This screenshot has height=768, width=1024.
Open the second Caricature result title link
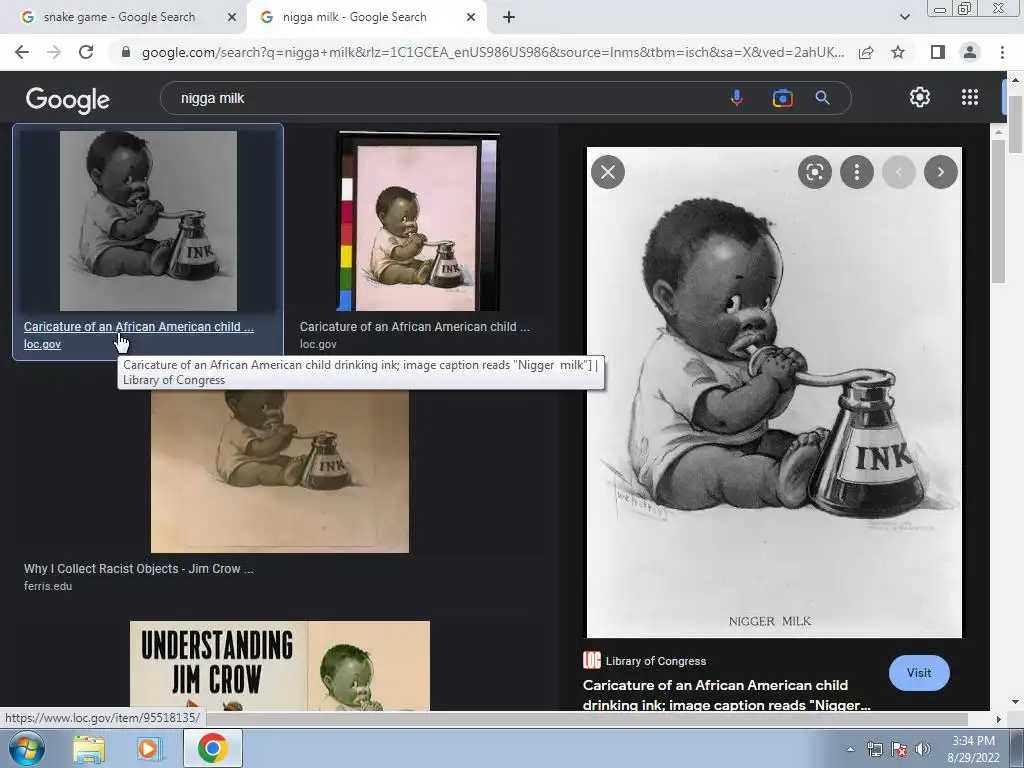pyautogui.click(x=415, y=327)
